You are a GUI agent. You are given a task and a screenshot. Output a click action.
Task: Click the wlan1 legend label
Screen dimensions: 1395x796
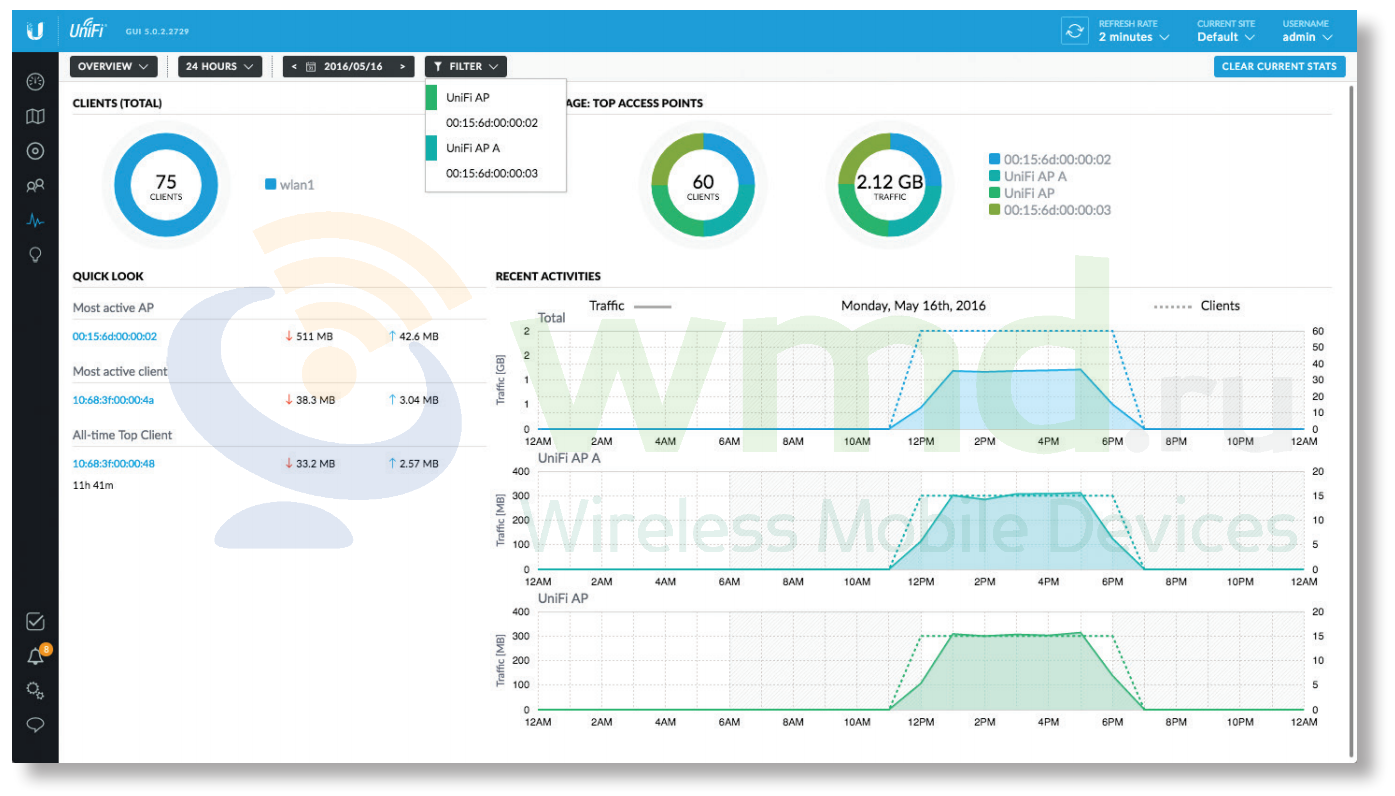[x=297, y=185]
